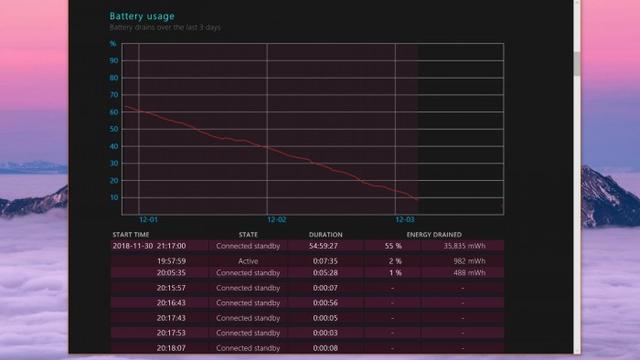Click the 0:00:05 duration value
This screenshot has width=640, height=360.
(325, 318)
